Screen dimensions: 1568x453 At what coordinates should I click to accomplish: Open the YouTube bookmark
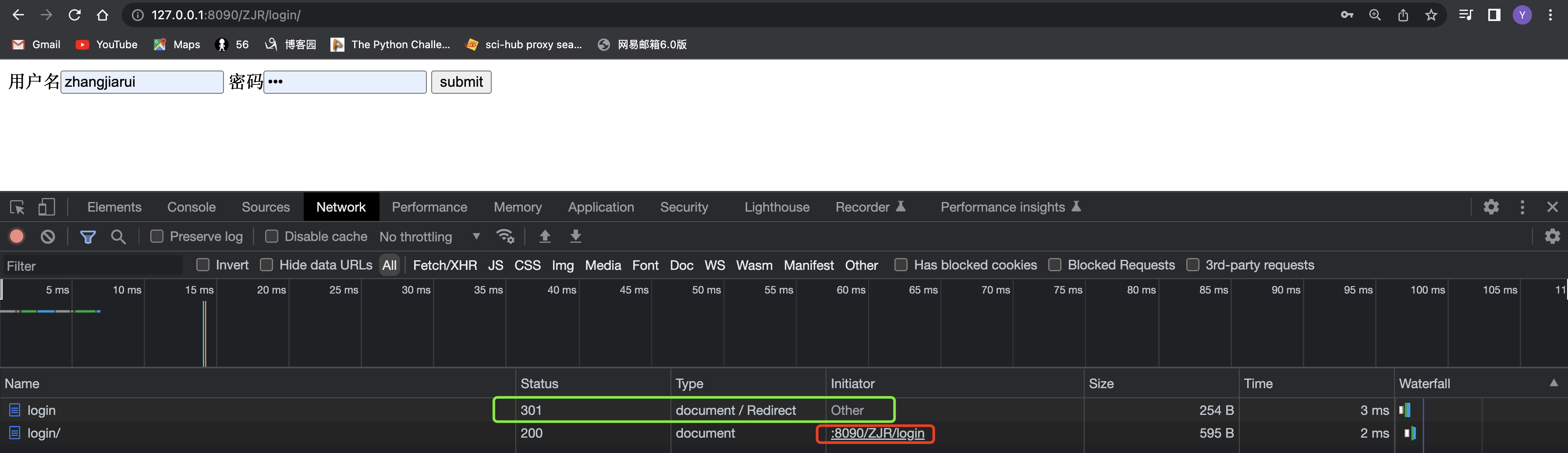pos(106,44)
